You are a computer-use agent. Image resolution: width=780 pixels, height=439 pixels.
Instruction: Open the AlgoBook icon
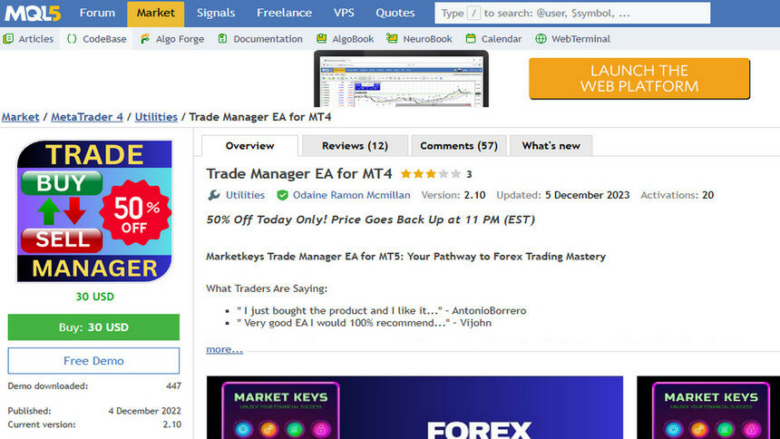pyautogui.click(x=321, y=39)
